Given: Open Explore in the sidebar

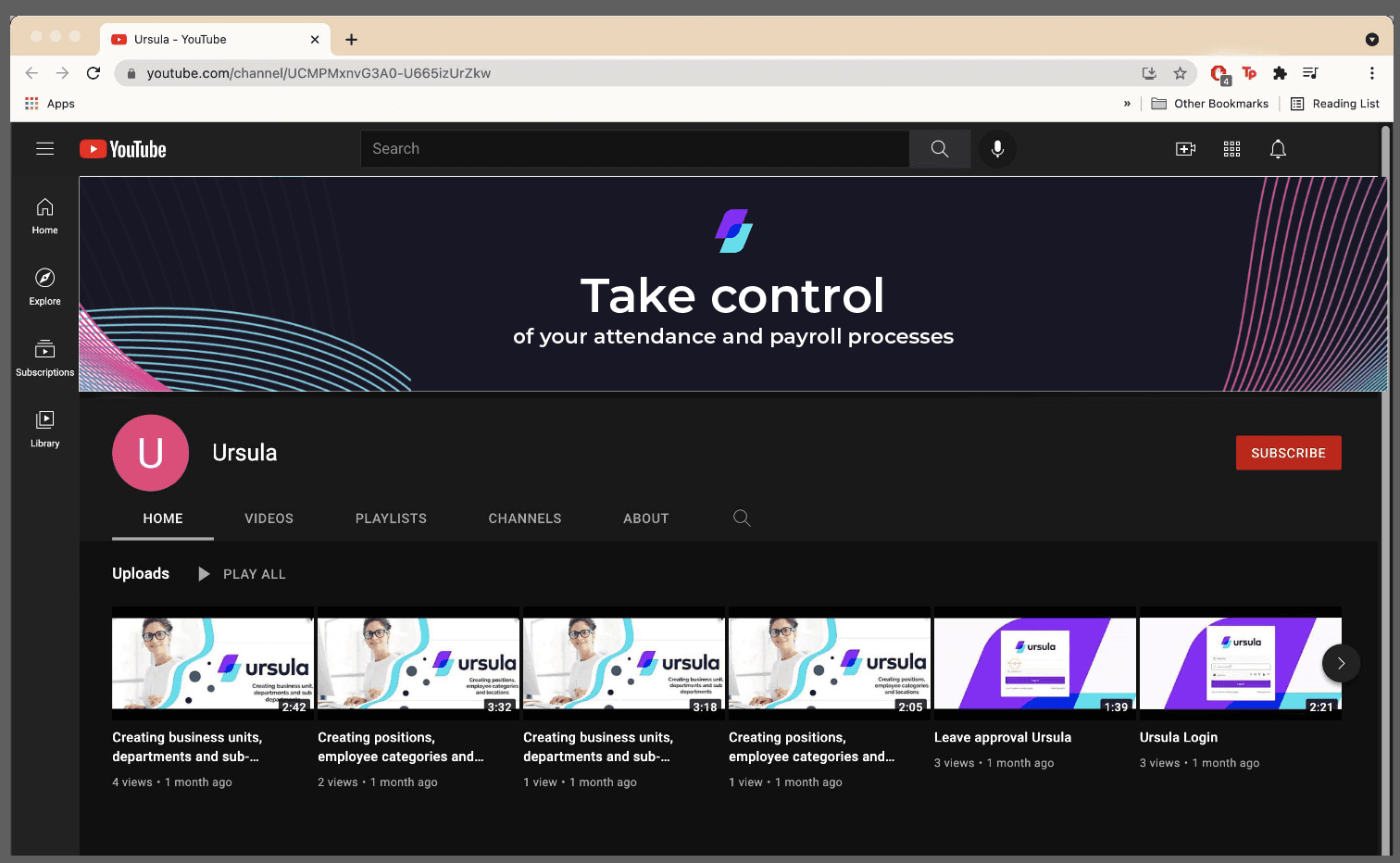Looking at the screenshot, I should [44, 287].
